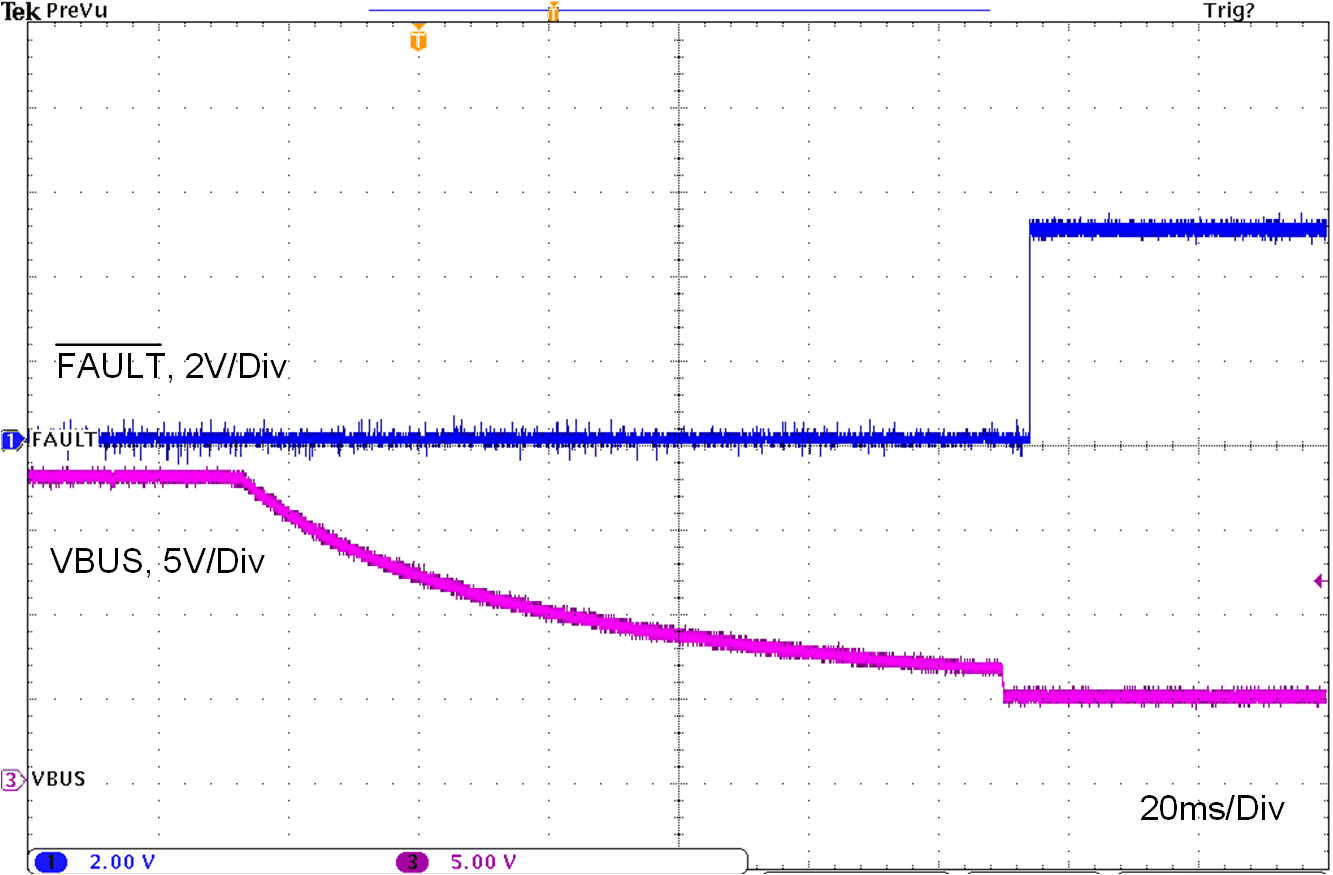Click the orange T marker on the record bar
The height and width of the screenshot is (875, 1333).
point(551,12)
